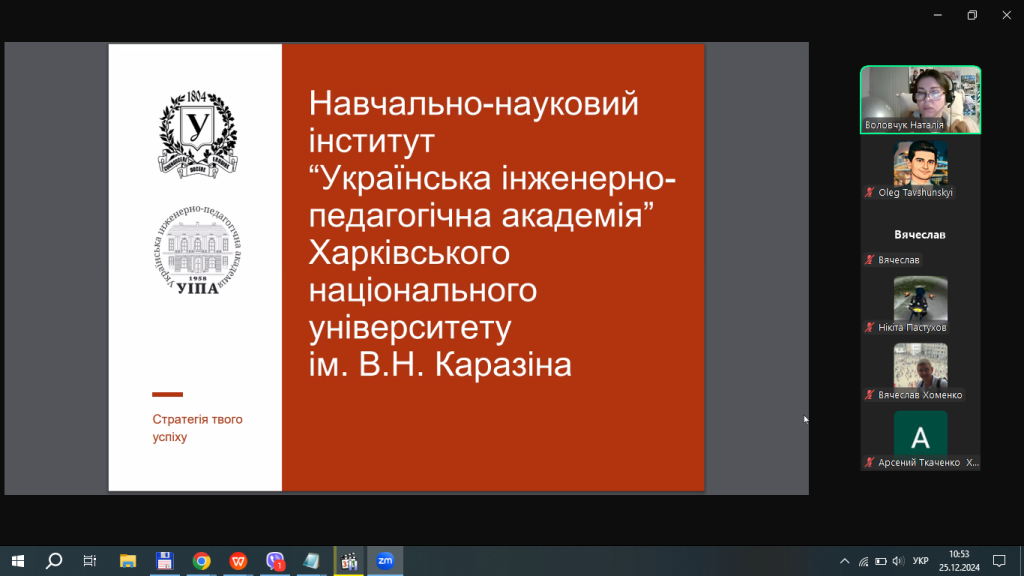1024x576 pixels.
Task: Select Воловчук Наталія's active video tile
Action: coord(921,100)
